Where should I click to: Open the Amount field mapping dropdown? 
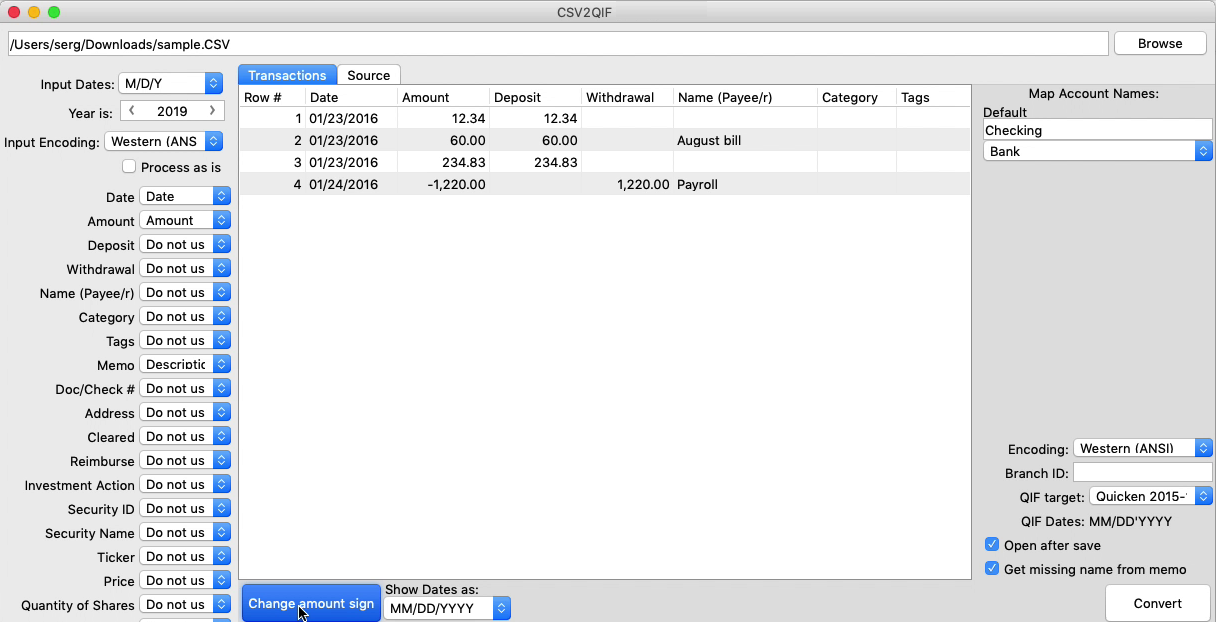click(x=185, y=221)
